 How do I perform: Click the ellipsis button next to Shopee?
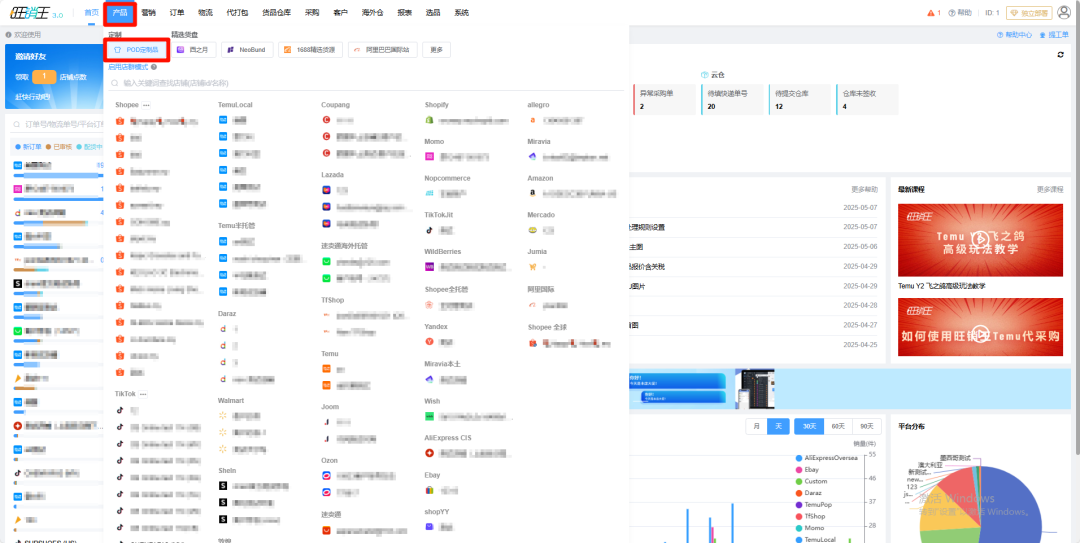[x=146, y=105]
